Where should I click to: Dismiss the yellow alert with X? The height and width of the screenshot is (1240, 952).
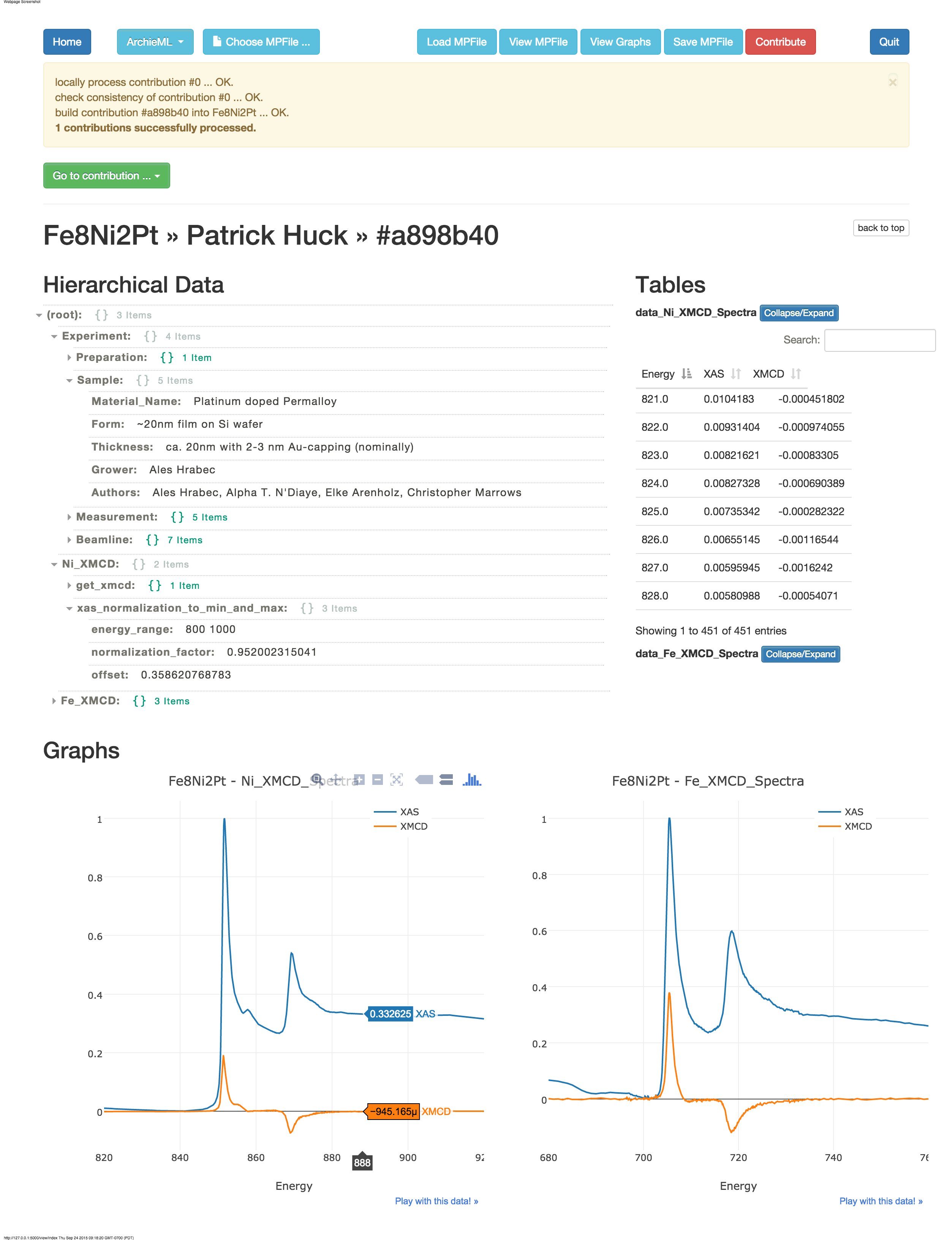(x=892, y=82)
